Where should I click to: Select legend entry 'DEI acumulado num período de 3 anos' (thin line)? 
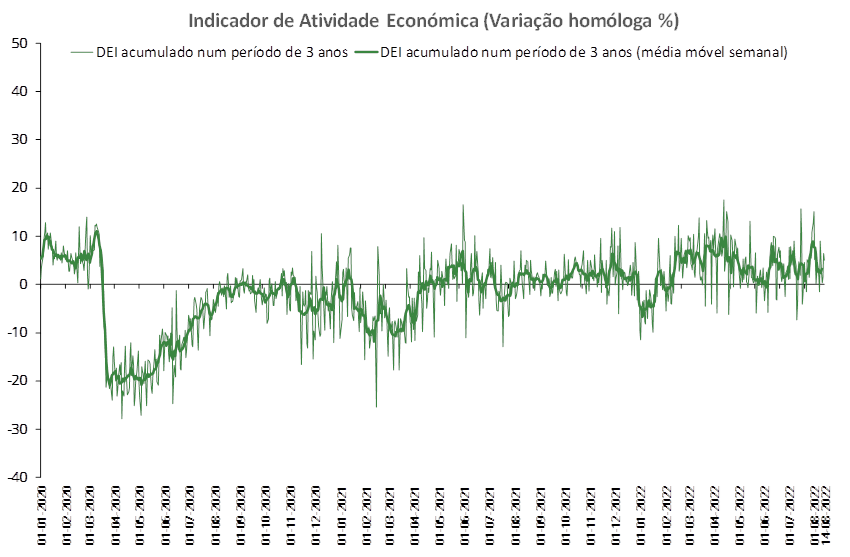(x=209, y=53)
